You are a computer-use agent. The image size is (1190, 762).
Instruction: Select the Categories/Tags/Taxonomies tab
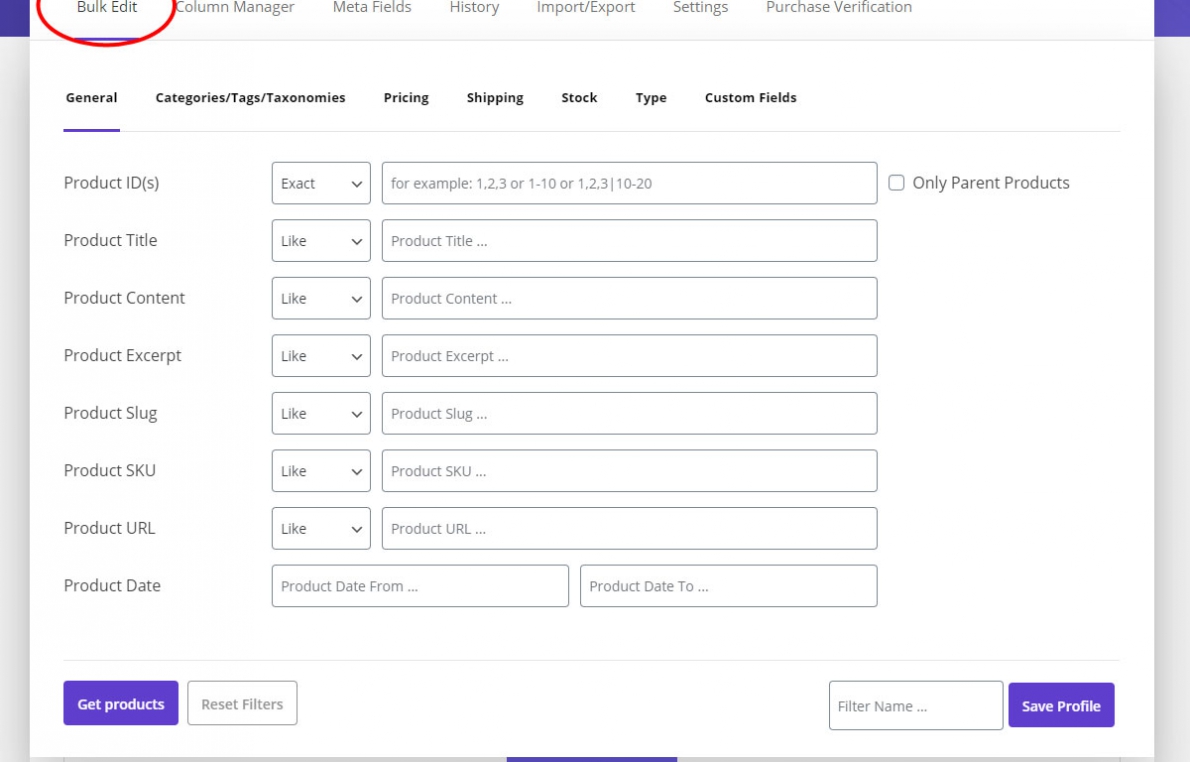click(x=250, y=97)
